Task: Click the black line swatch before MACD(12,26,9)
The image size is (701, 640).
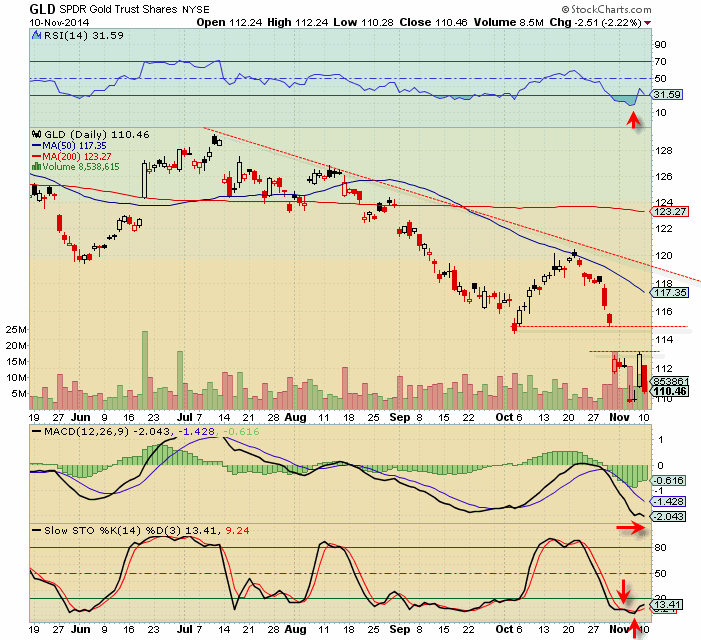Action: pos(37,431)
